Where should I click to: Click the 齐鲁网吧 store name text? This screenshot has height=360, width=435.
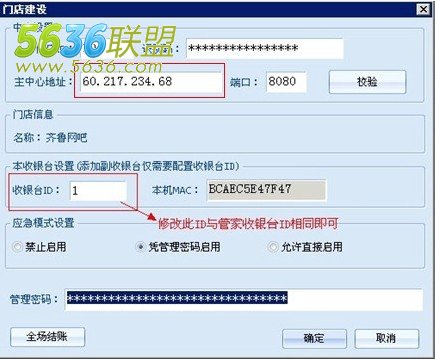click(x=66, y=137)
